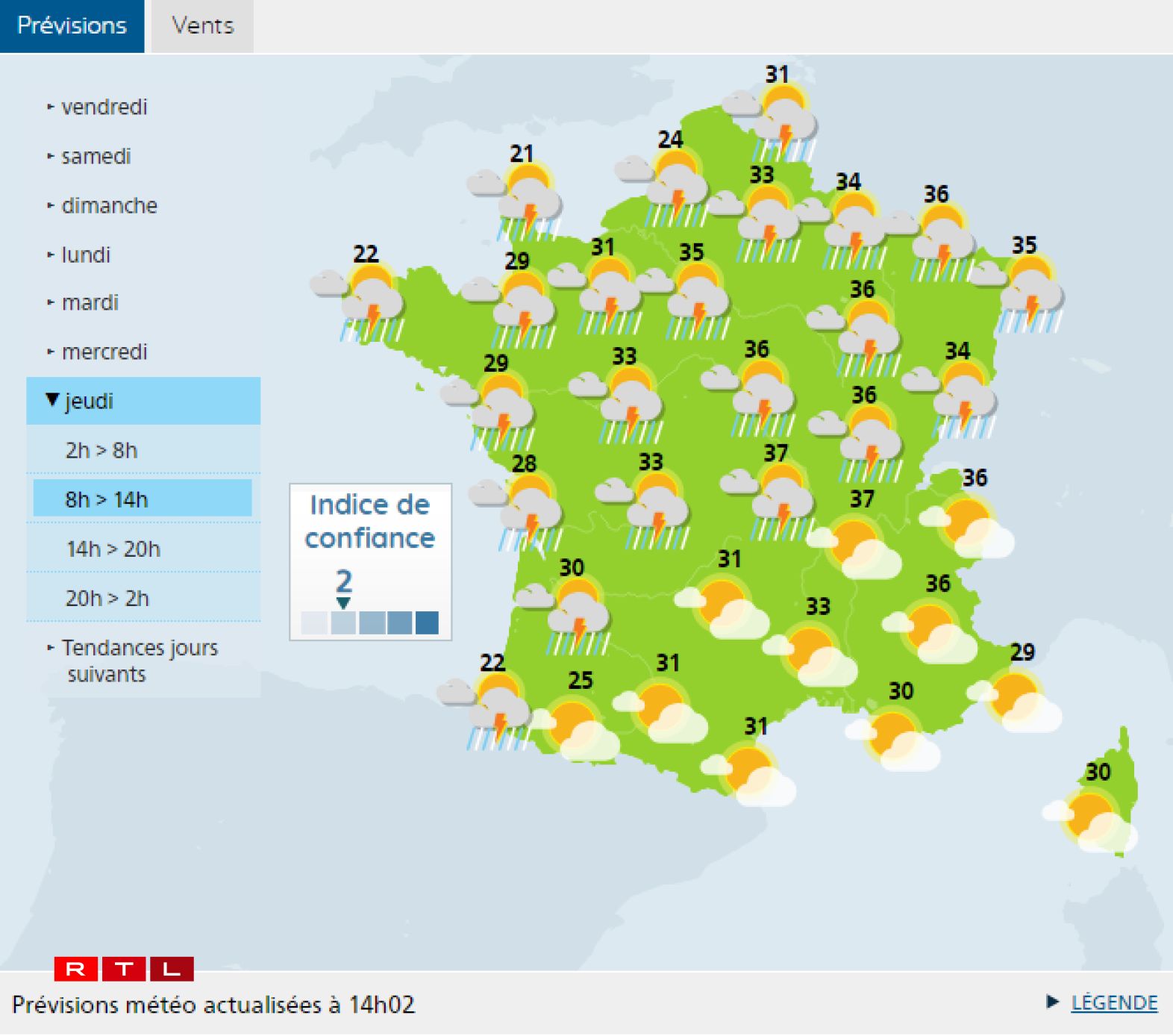Click the storm icon showing 37 in center
Image resolution: width=1173 pixels, height=1036 pixels.
(x=769, y=501)
